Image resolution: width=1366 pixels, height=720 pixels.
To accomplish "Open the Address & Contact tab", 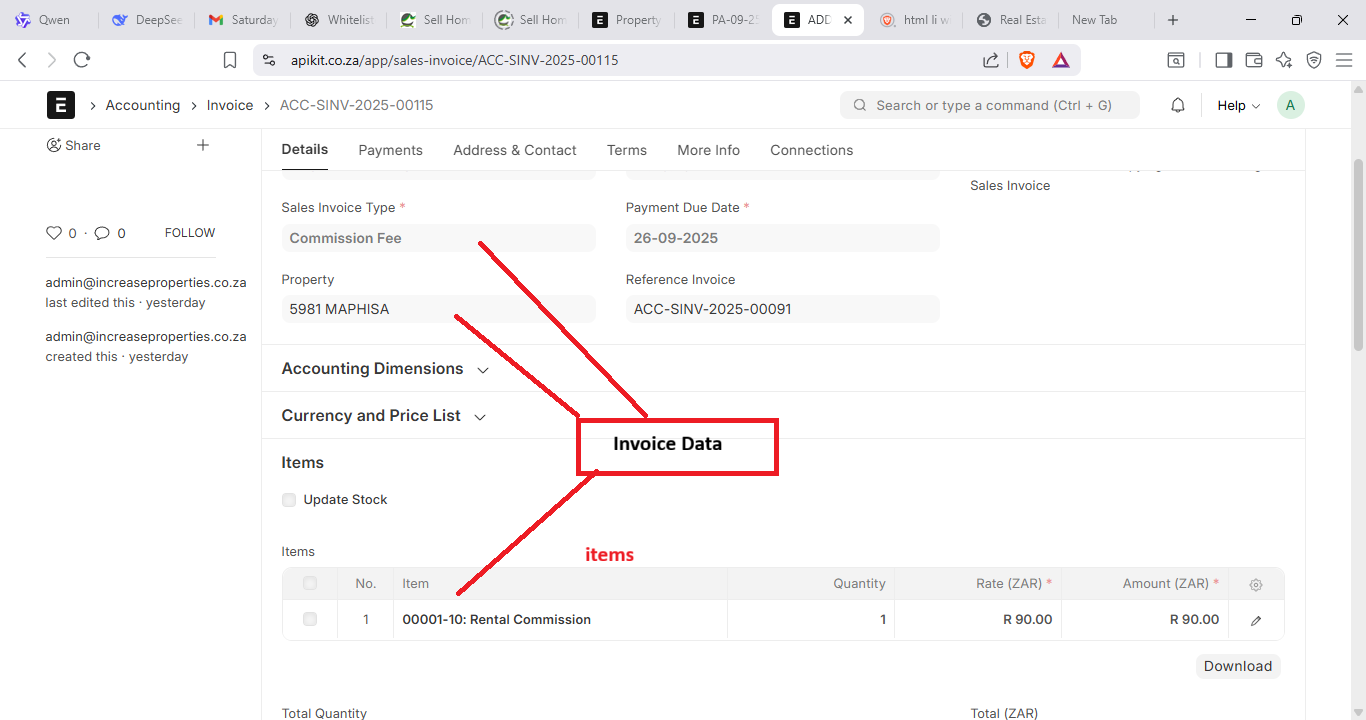I will 514,150.
